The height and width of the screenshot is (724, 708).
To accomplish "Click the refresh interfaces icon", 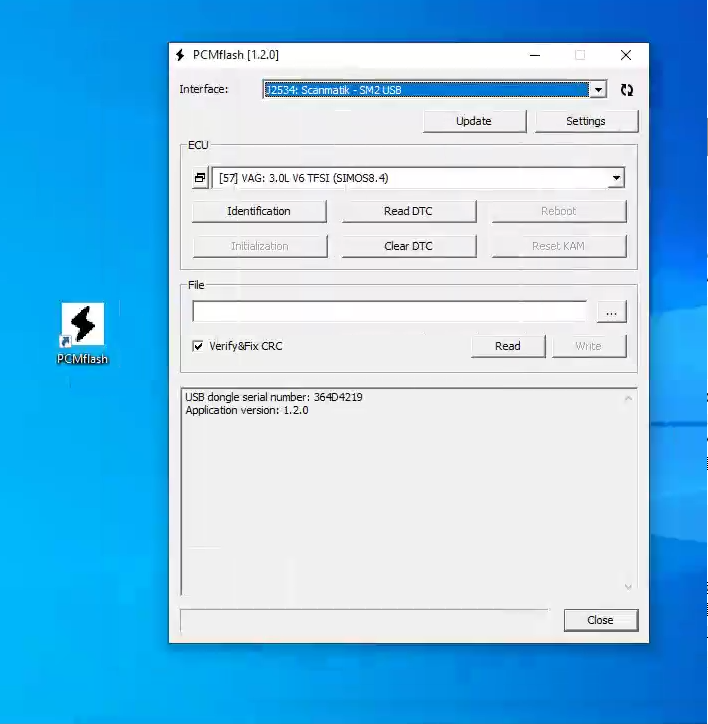I will (627, 90).
